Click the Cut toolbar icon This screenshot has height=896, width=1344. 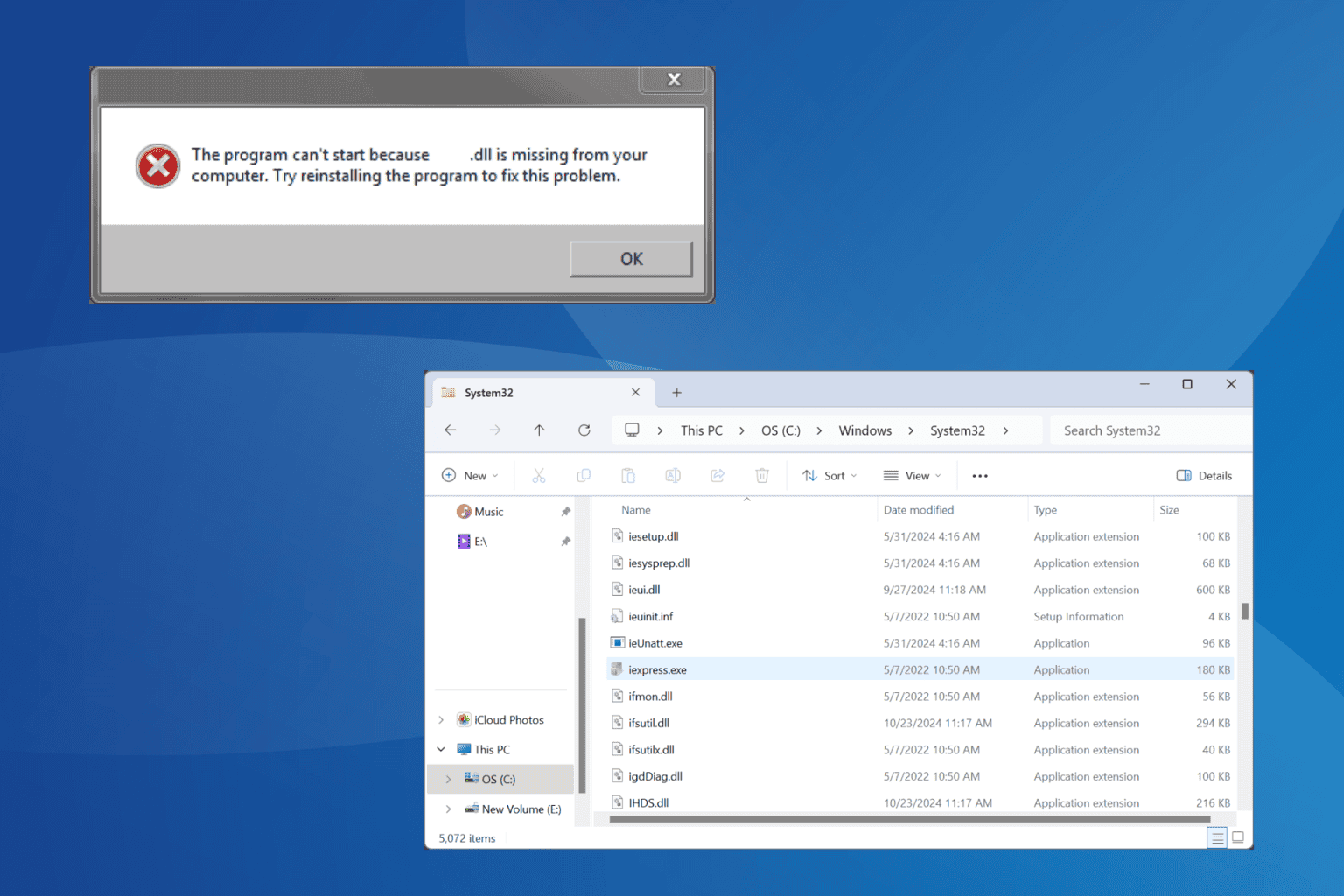click(539, 476)
